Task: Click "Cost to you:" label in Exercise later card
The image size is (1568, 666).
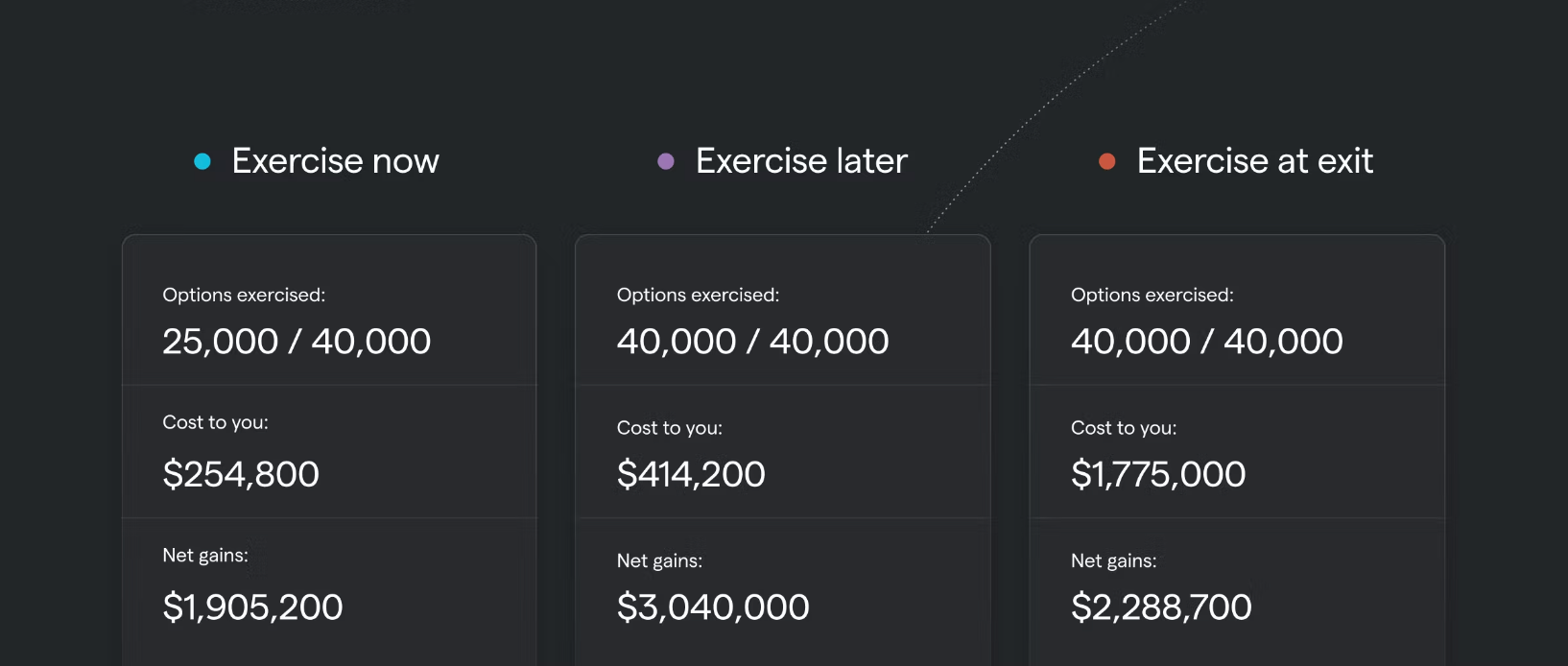Action: click(669, 428)
